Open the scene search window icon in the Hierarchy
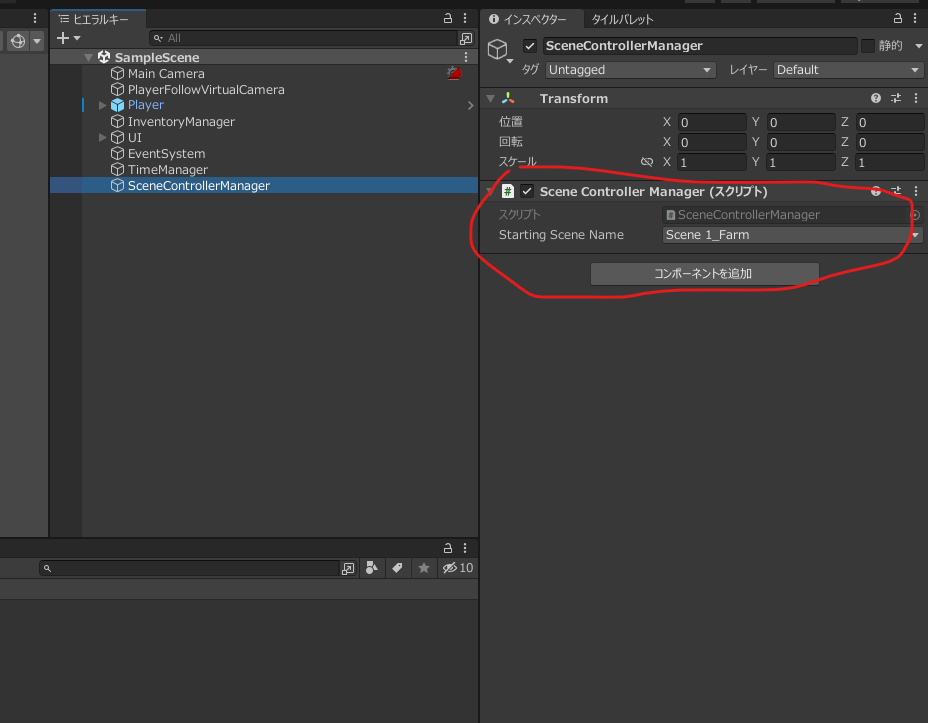 point(466,38)
